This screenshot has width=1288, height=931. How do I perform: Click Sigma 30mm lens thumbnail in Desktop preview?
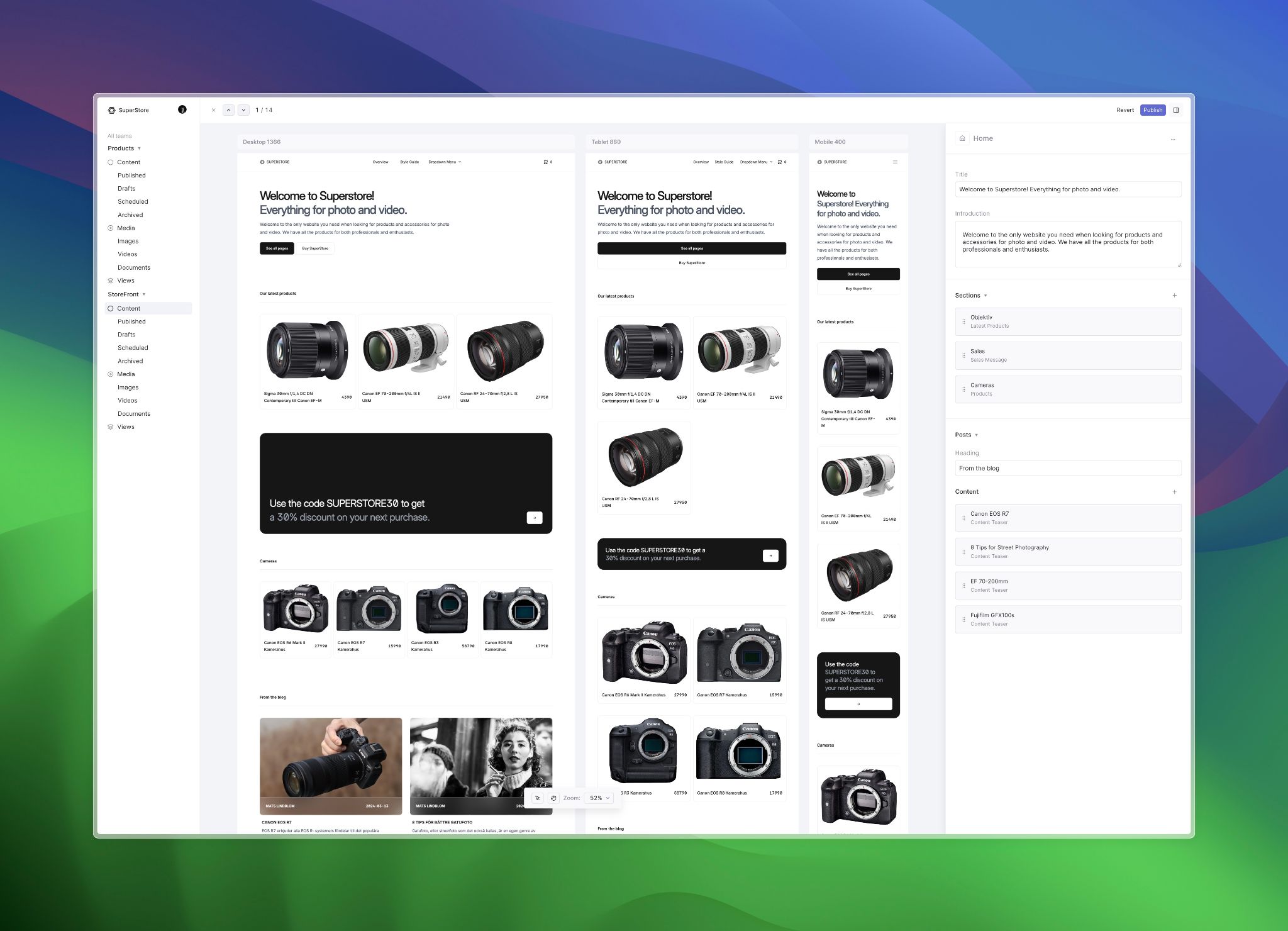pos(308,350)
